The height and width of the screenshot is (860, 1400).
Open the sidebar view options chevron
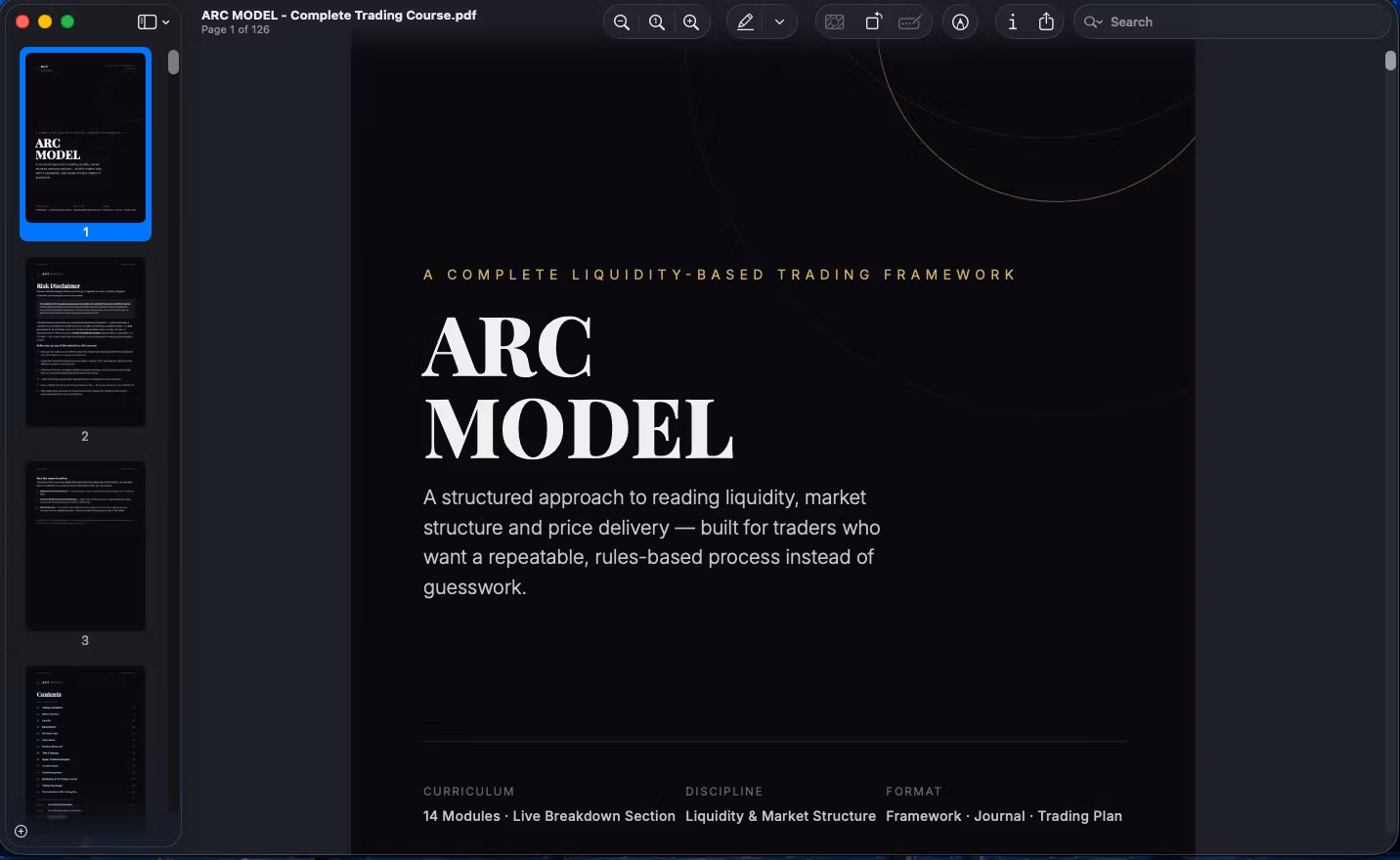tap(166, 22)
